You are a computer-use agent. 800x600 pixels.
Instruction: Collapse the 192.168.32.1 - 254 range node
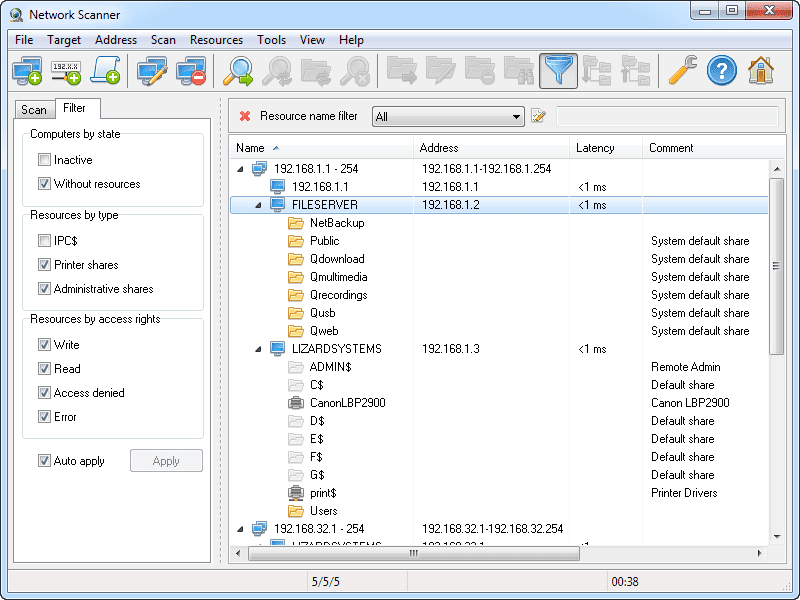point(240,529)
